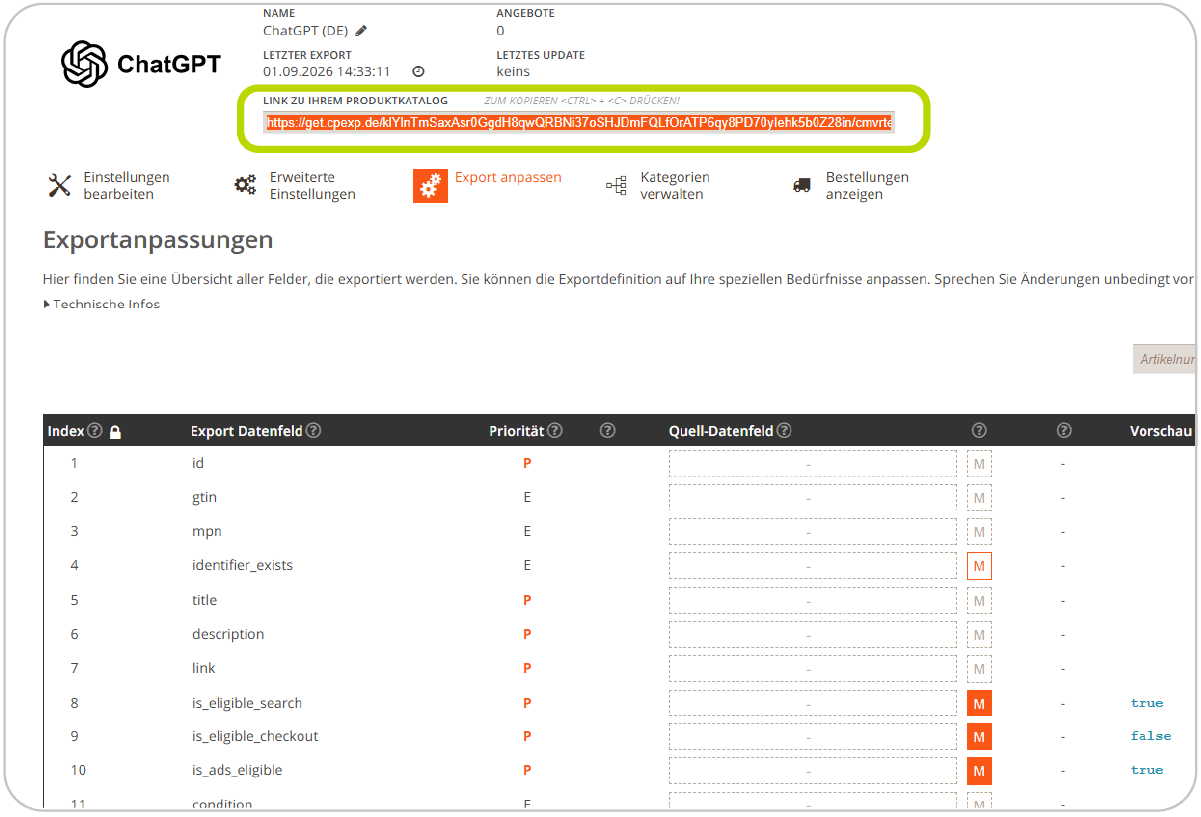Image resolution: width=1201 pixels, height=817 pixels.
Task: Toggle orange M button in is_ads_eligible row
Action: pos(979,771)
